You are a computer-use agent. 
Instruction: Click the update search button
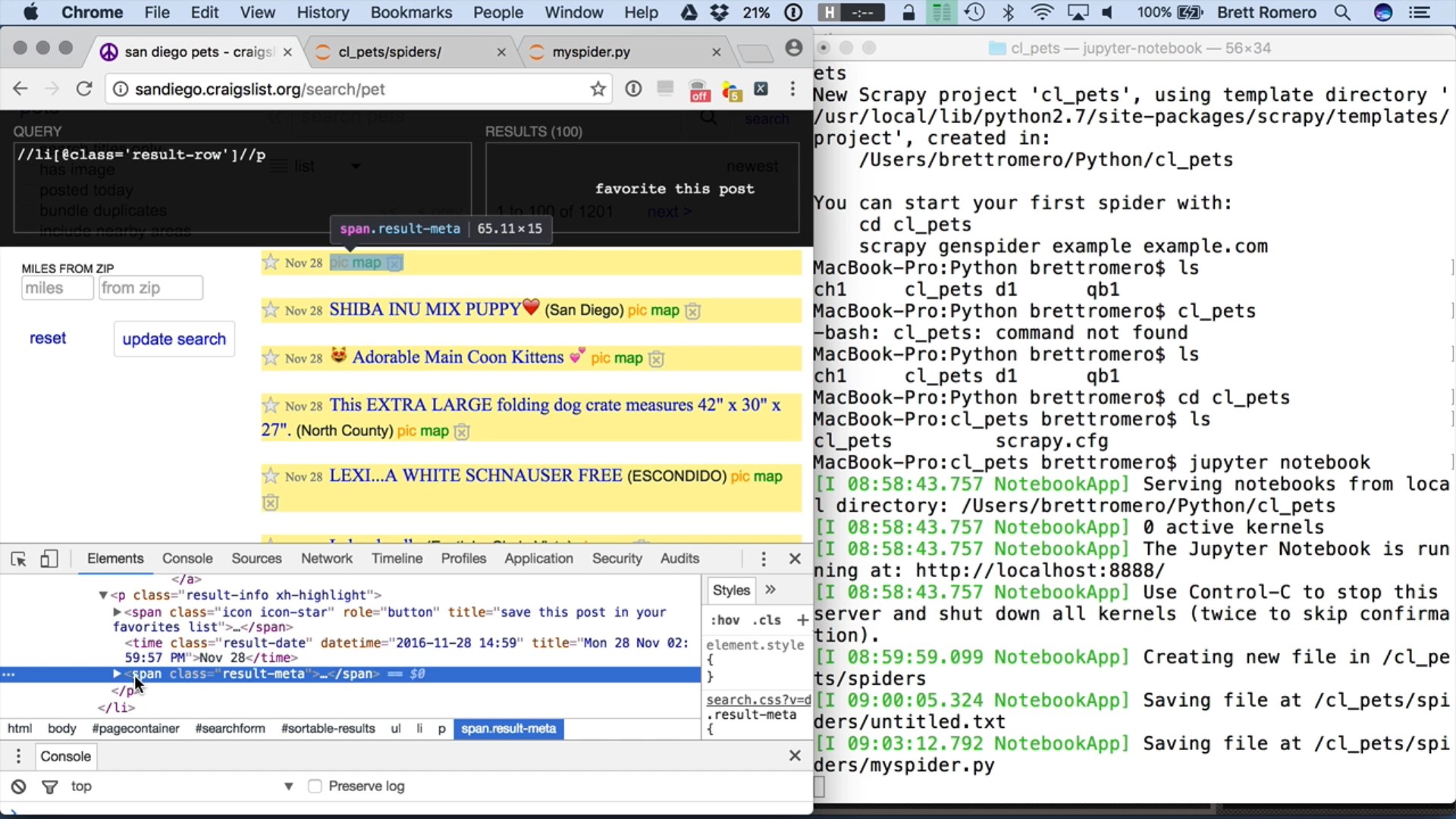pos(174,339)
